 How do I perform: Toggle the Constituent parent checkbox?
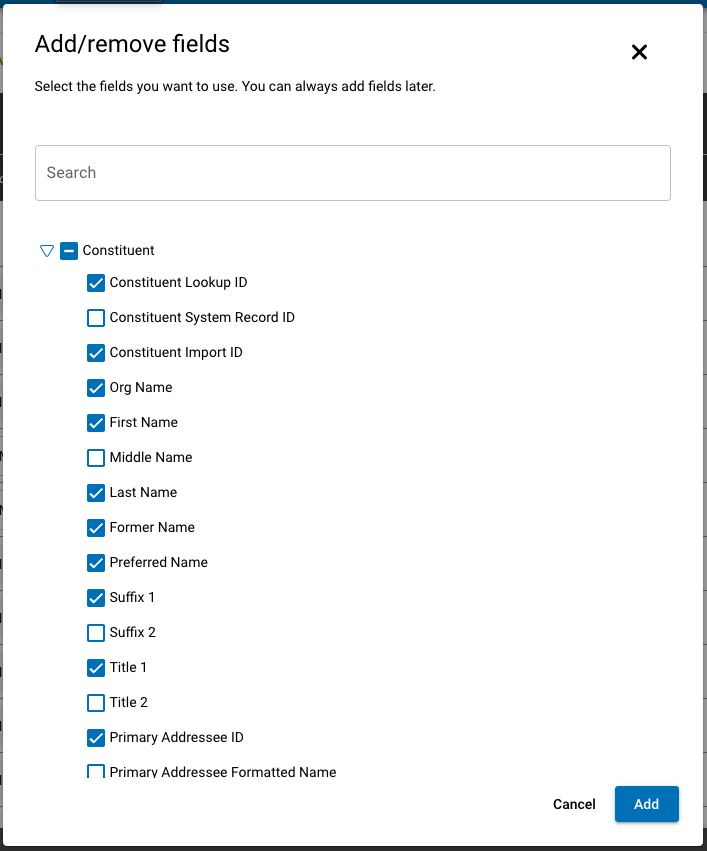pyautogui.click(x=69, y=251)
